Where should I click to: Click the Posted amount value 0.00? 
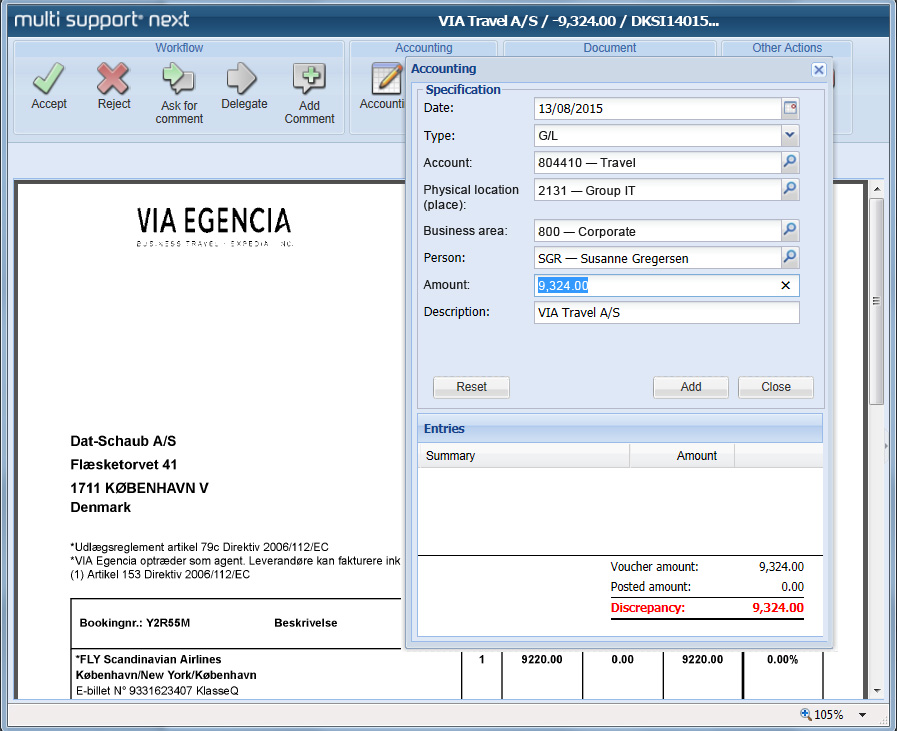coord(792,586)
